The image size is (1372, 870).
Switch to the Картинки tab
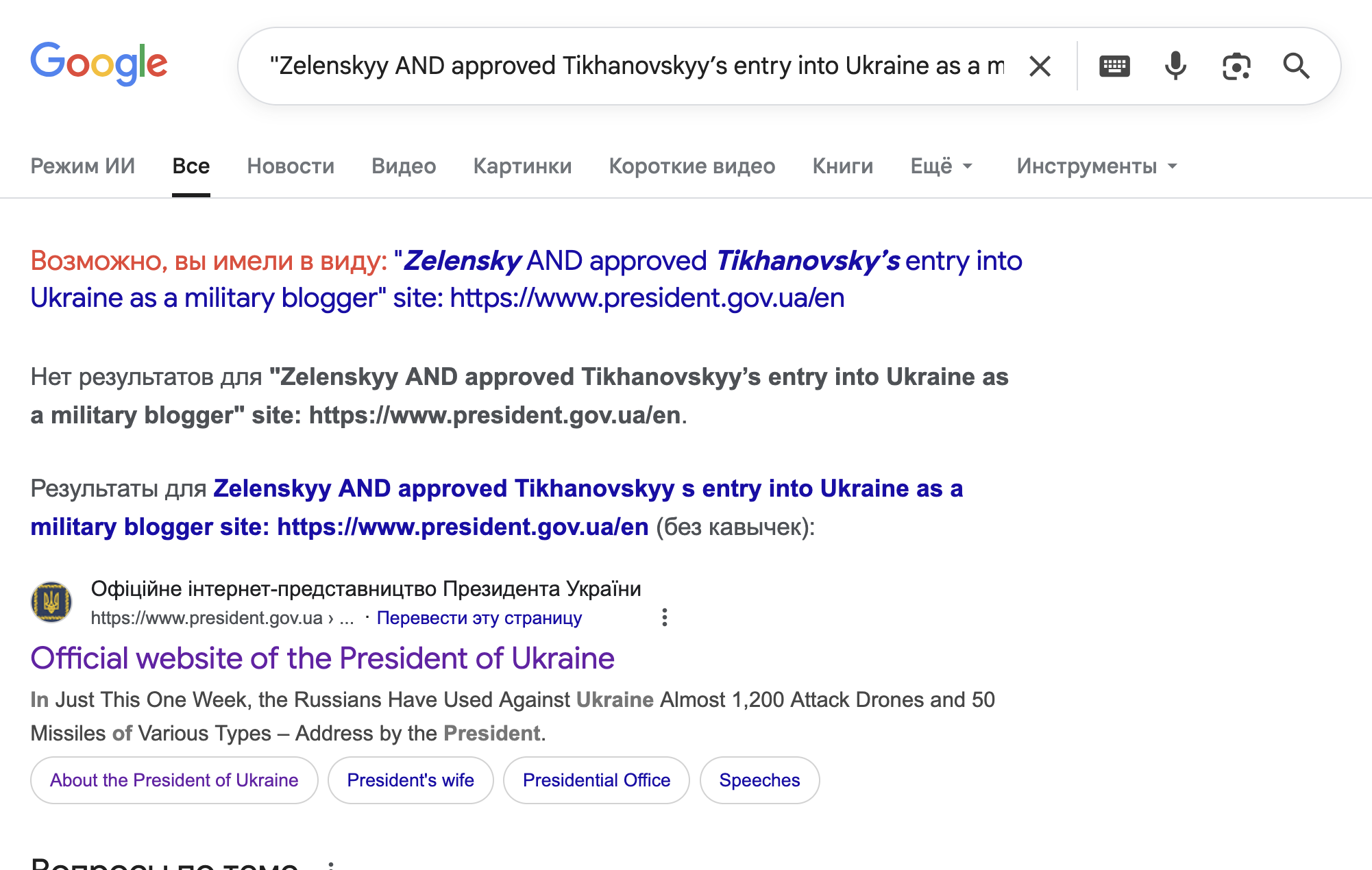tap(522, 166)
